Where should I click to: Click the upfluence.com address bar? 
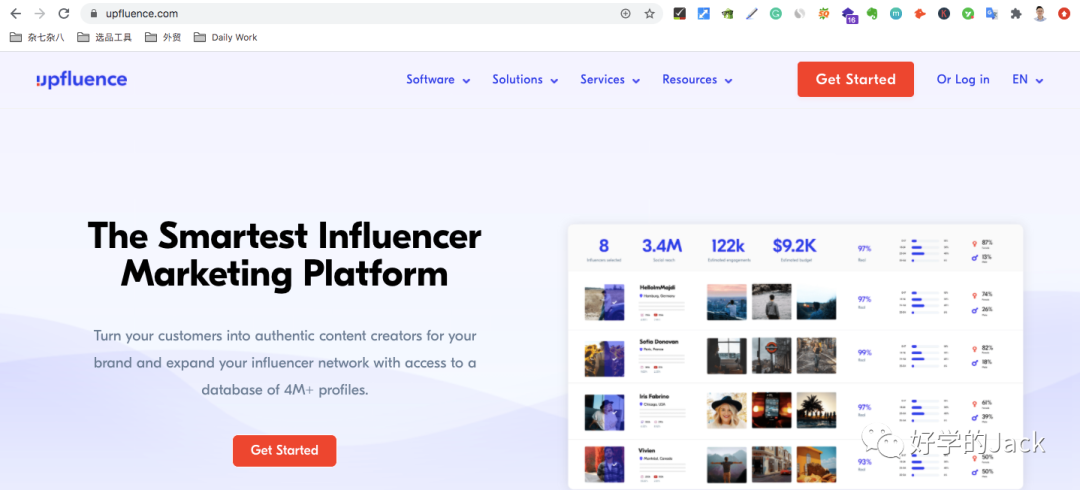tap(350, 14)
